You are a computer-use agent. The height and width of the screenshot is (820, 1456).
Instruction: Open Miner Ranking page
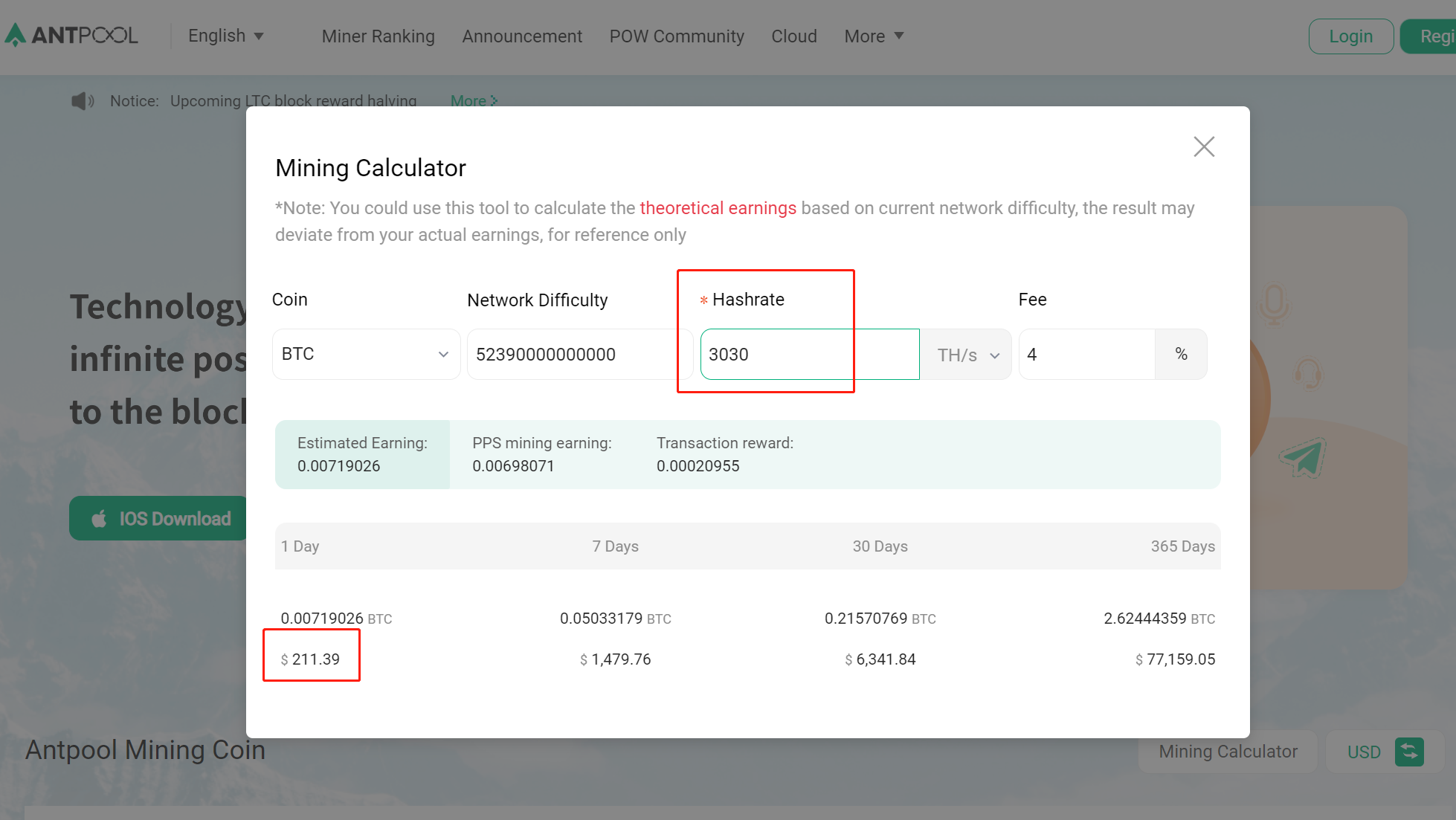(x=378, y=36)
